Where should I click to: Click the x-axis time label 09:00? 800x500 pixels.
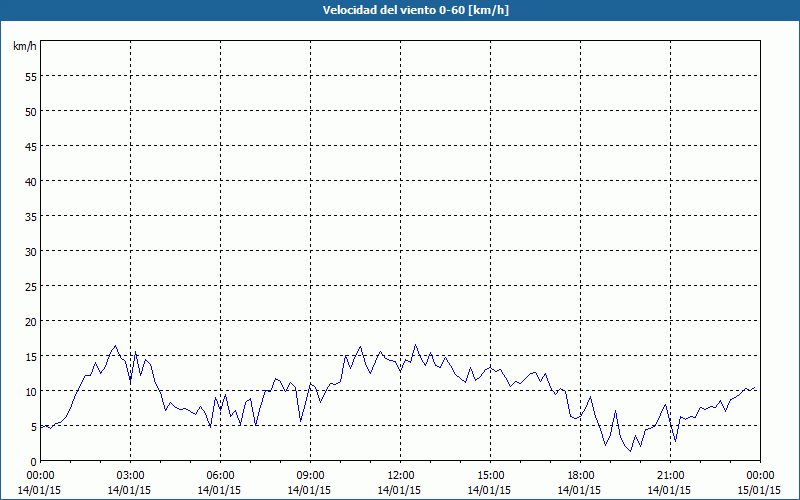tap(310, 476)
